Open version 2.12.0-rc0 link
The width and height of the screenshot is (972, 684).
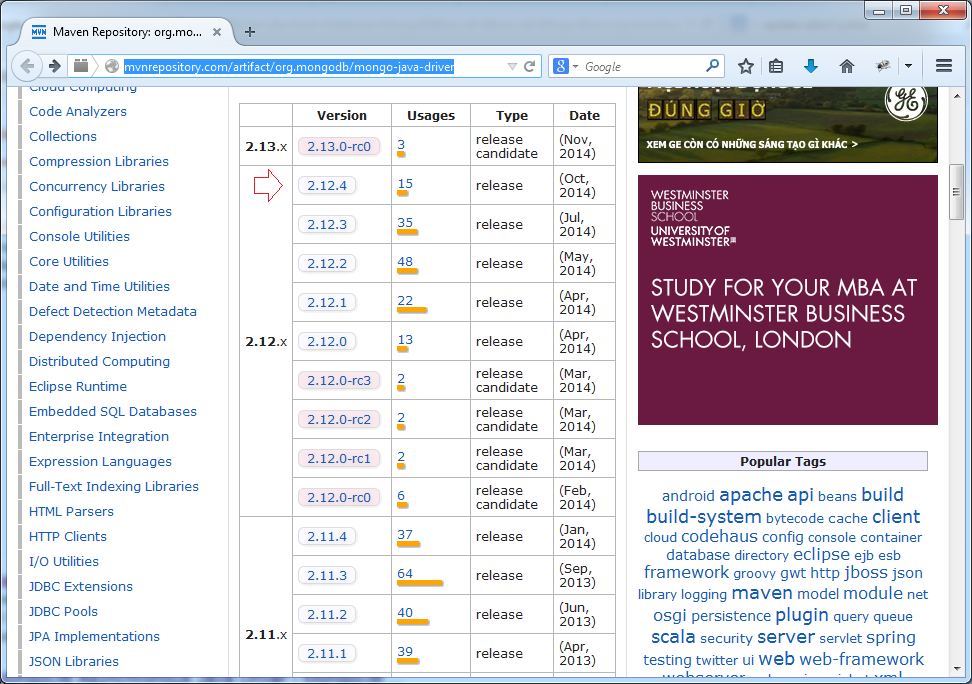(339, 497)
